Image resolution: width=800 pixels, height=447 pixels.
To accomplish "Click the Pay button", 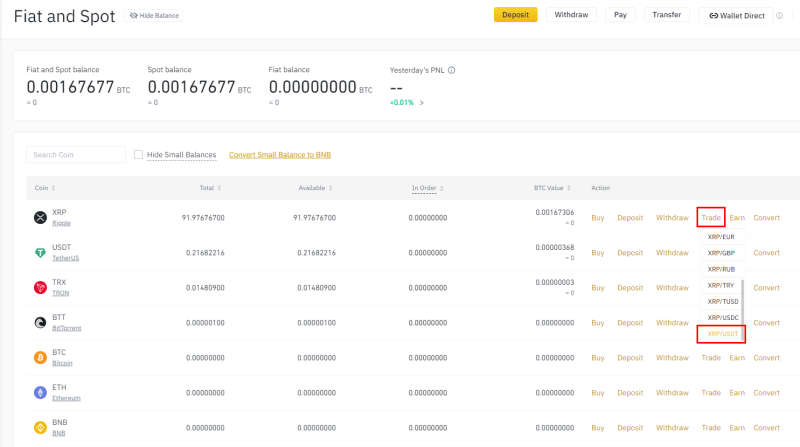I will coord(620,15).
